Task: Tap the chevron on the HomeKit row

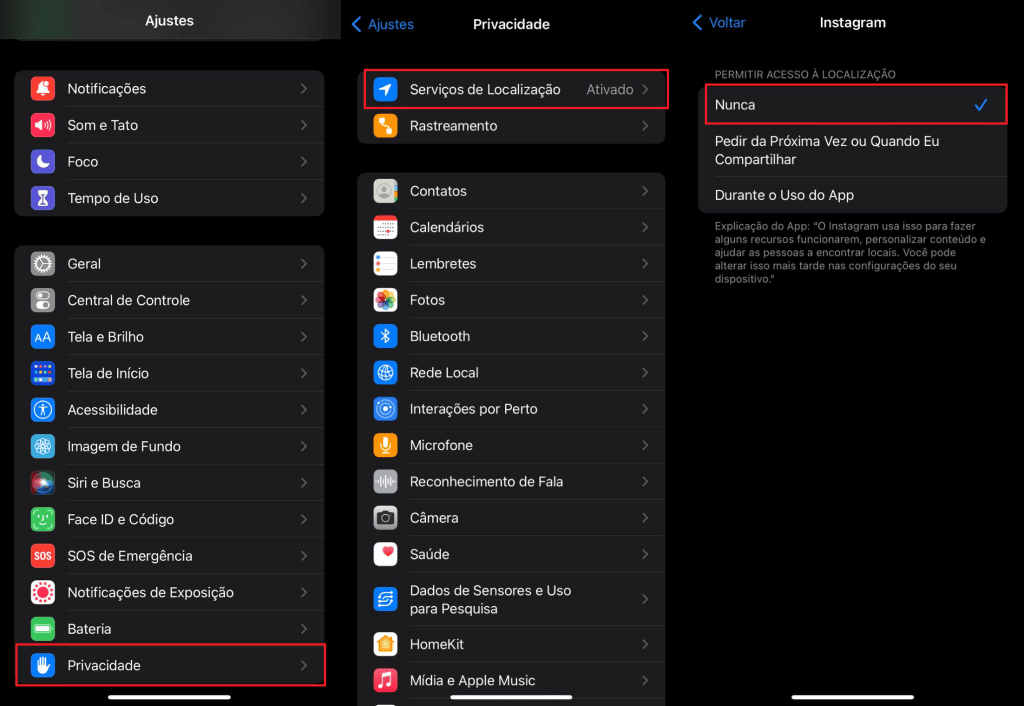Action: (x=645, y=645)
